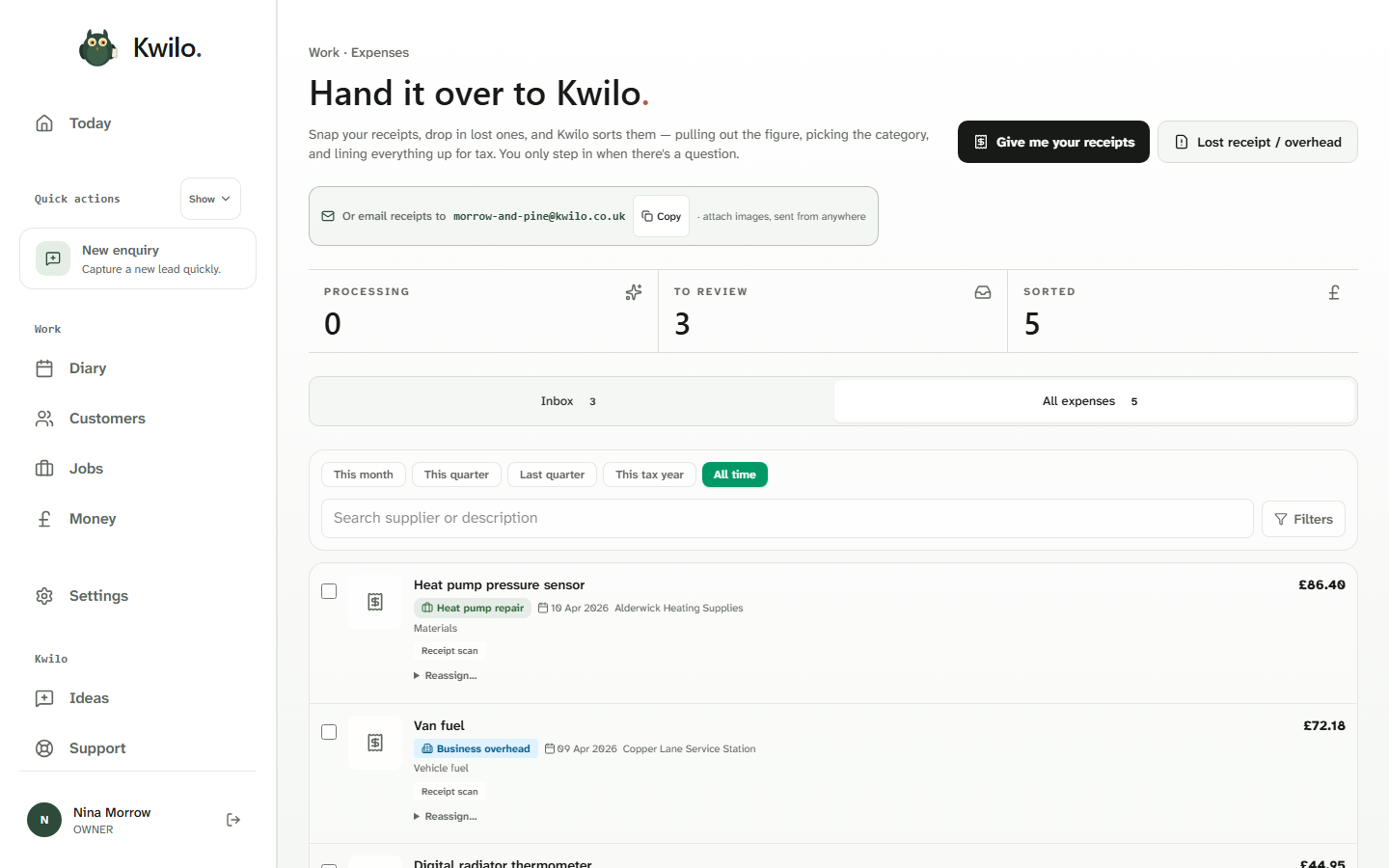Click the Sorted pound icon
This screenshot has height=868, width=1389.
point(1334,292)
